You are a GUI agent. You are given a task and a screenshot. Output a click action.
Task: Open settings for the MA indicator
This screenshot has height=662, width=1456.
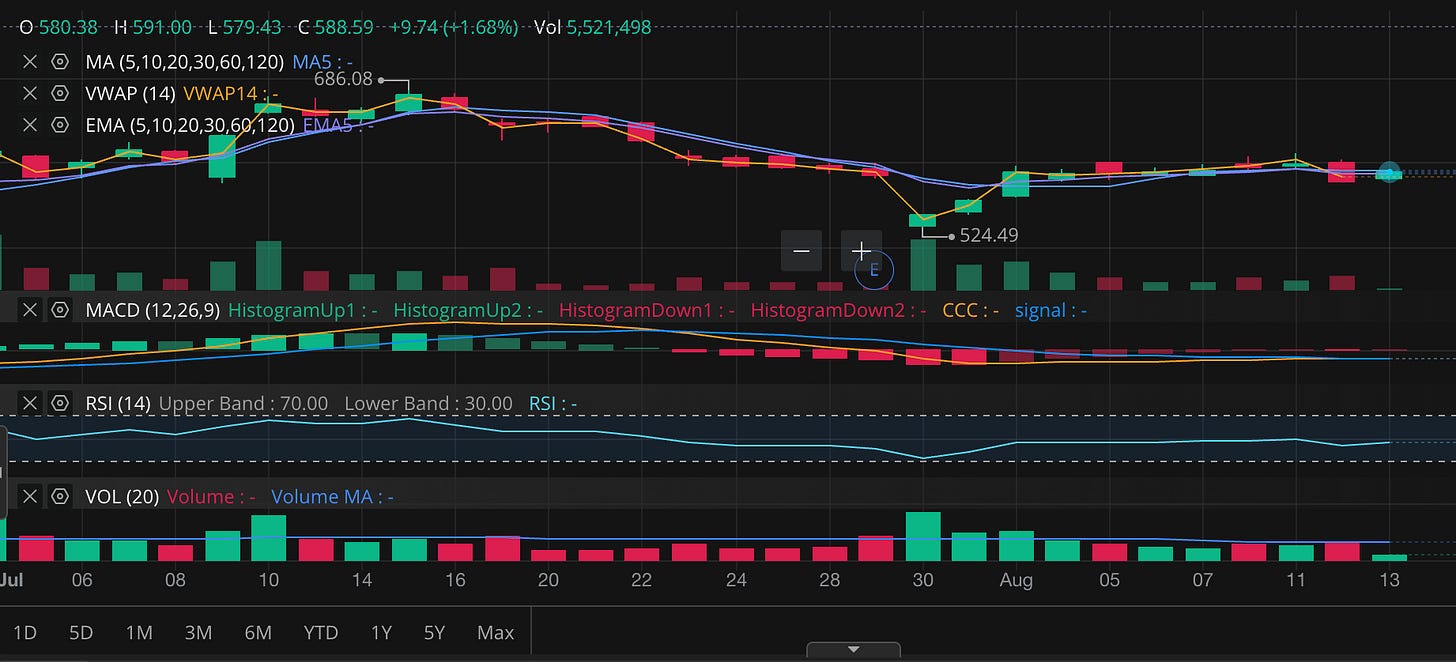coord(60,62)
